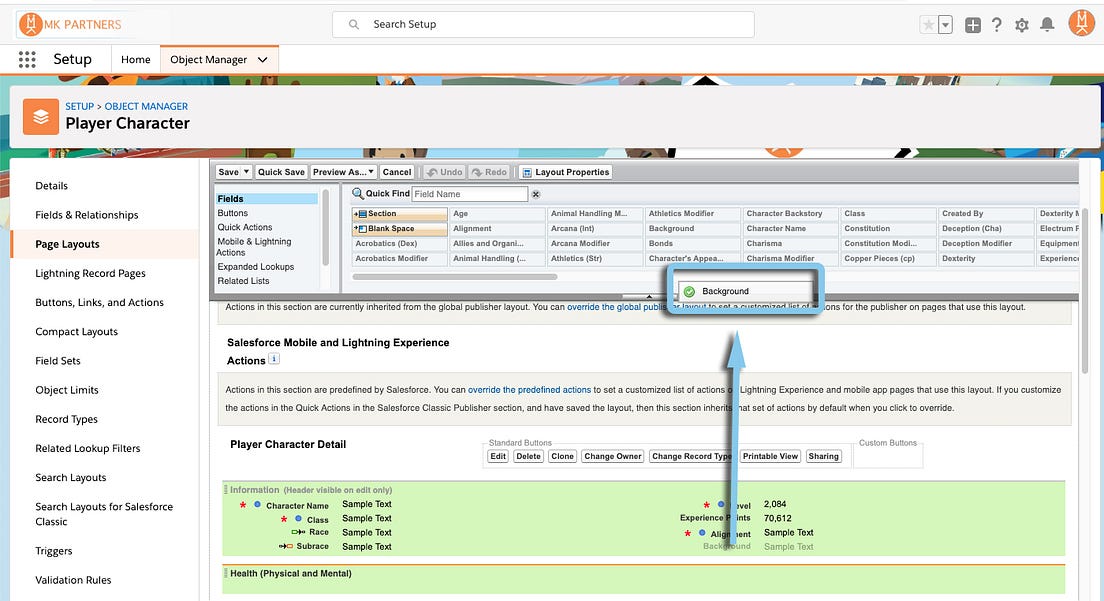This screenshot has width=1104, height=601.
Task: Open the favorites star icon
Action: click(929, 25)
